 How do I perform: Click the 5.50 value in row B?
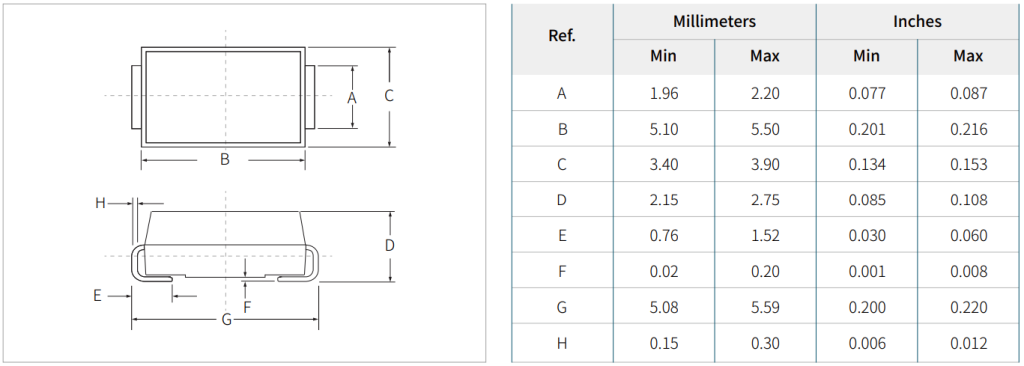click(765, 129)
